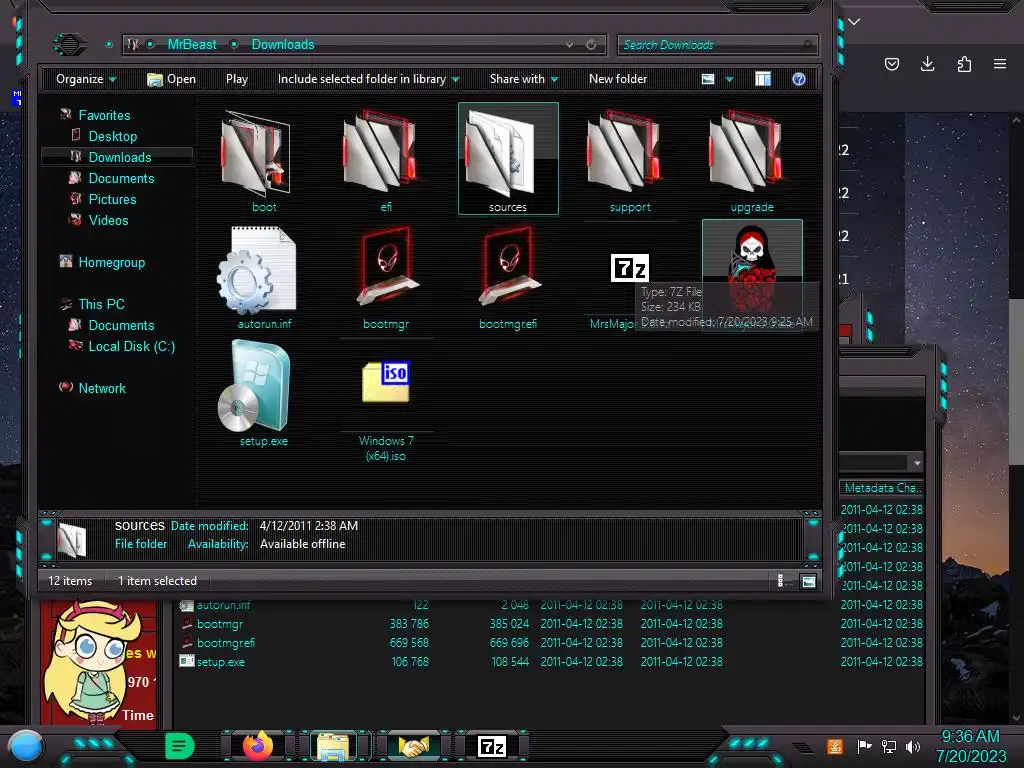The image size is (1024, 768).
Task: Open the handshake app on taskbar
Action: tap(413, 746)
